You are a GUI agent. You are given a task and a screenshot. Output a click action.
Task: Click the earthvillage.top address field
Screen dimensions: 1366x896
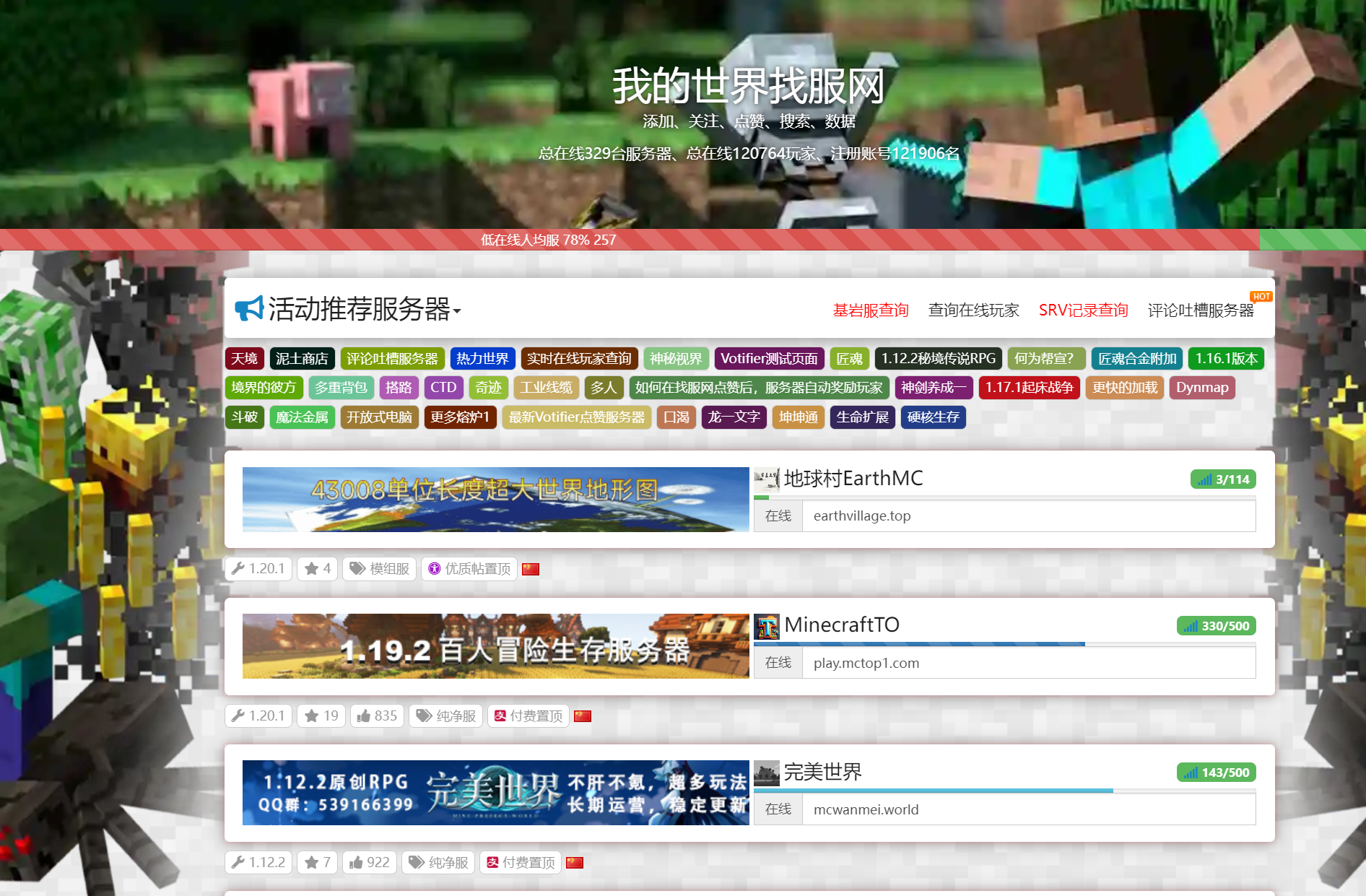(x=1028, y=516)
